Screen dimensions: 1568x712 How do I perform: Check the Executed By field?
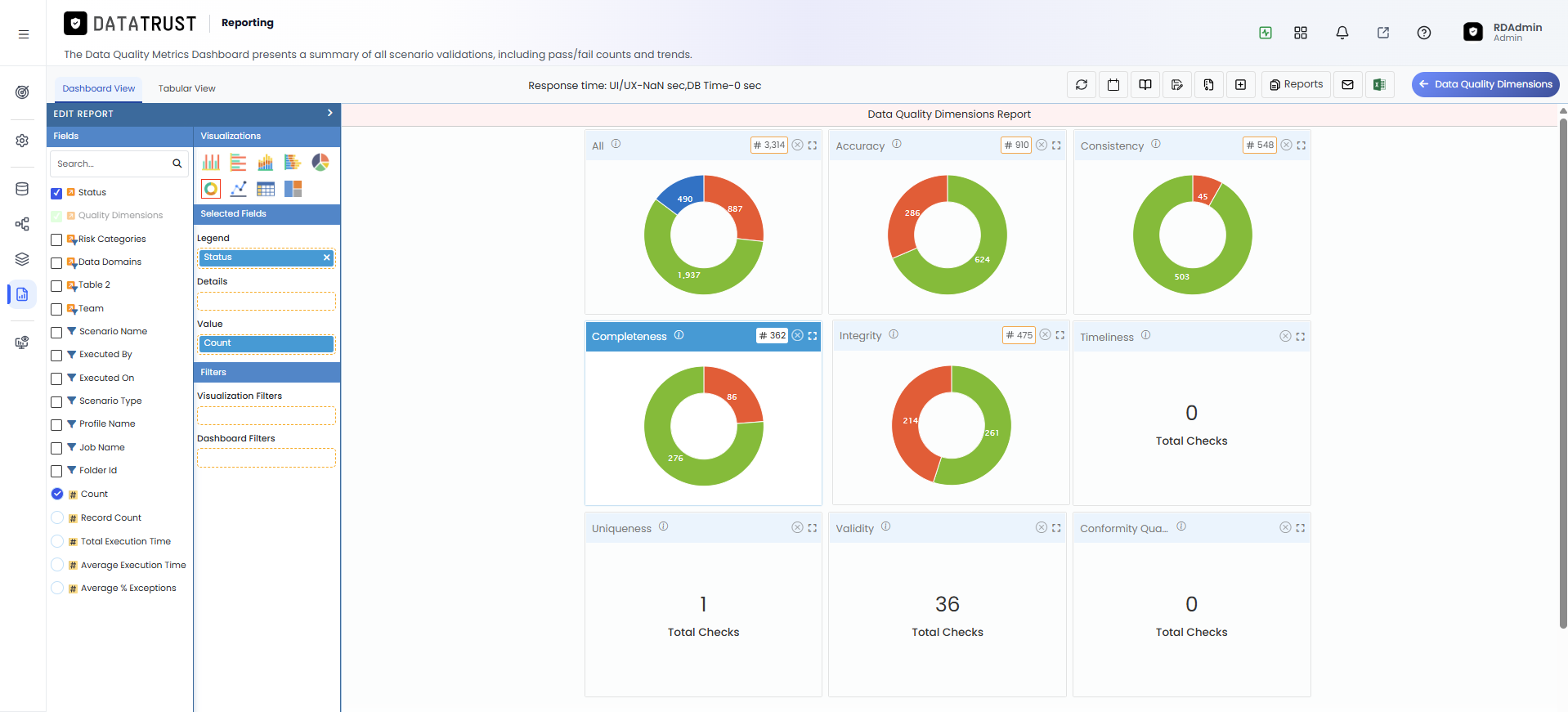[x=56, y=356]
